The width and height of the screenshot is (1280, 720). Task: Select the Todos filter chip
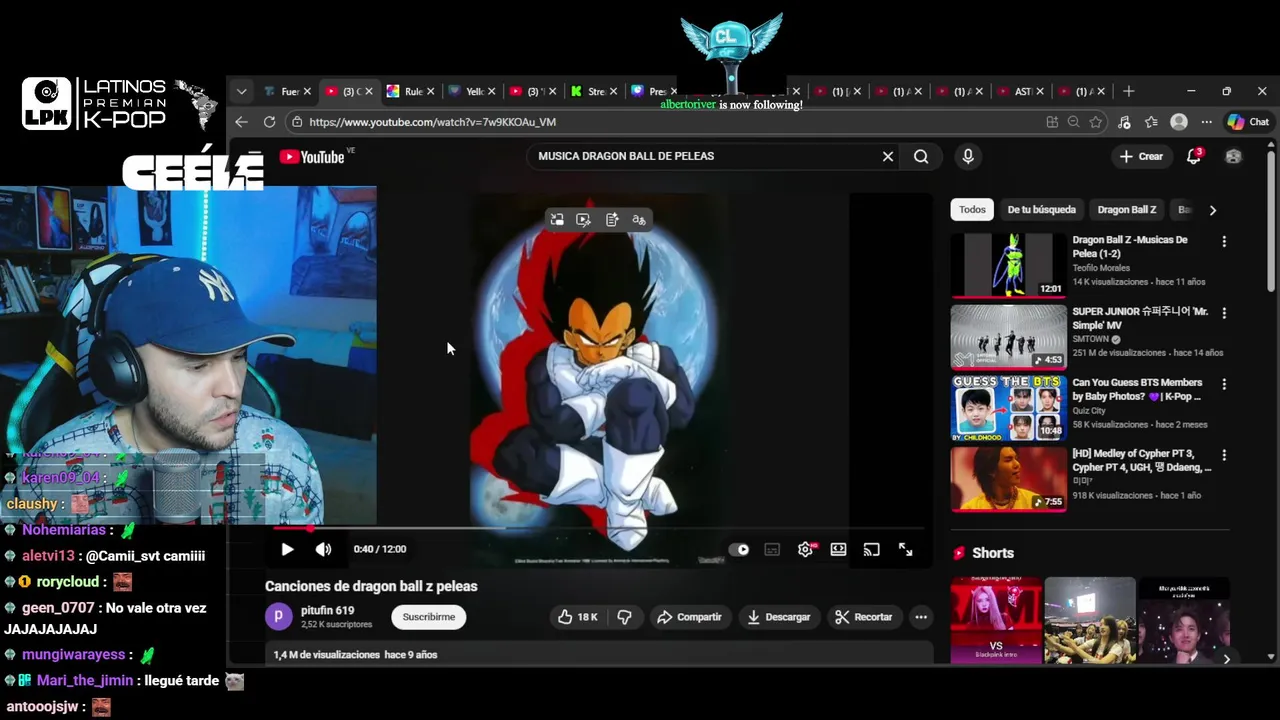coord(972,210)
